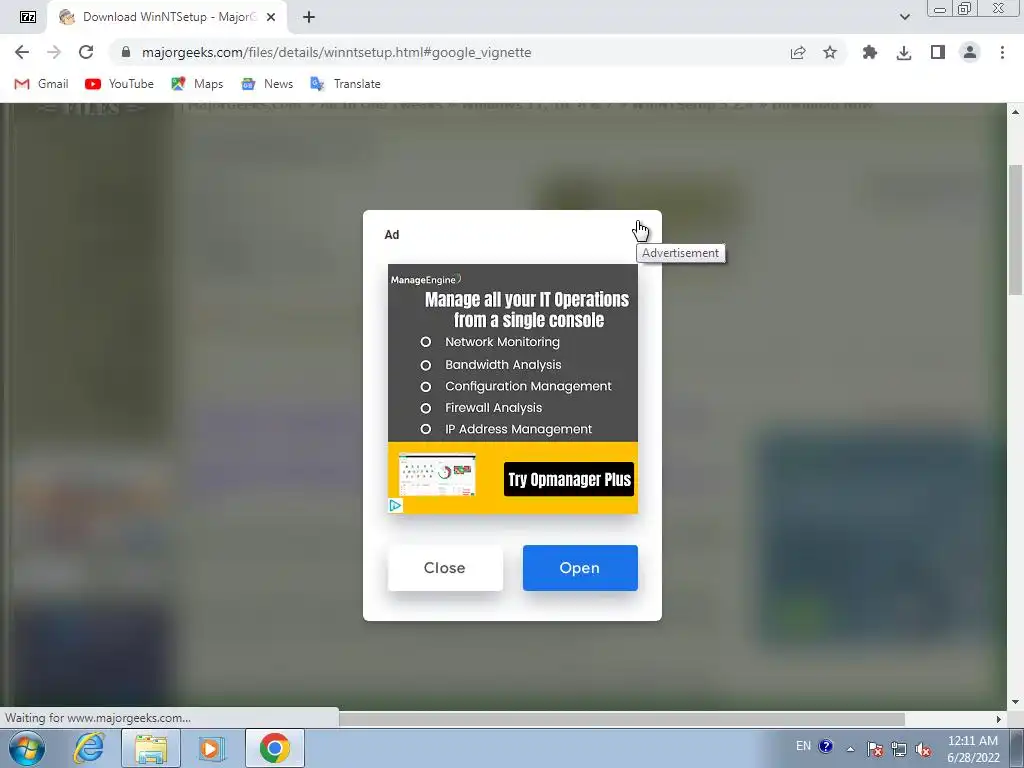This screenshot has width=1024, height=768.
Task: Open the advertised page
Action: [x=580, y=568]
